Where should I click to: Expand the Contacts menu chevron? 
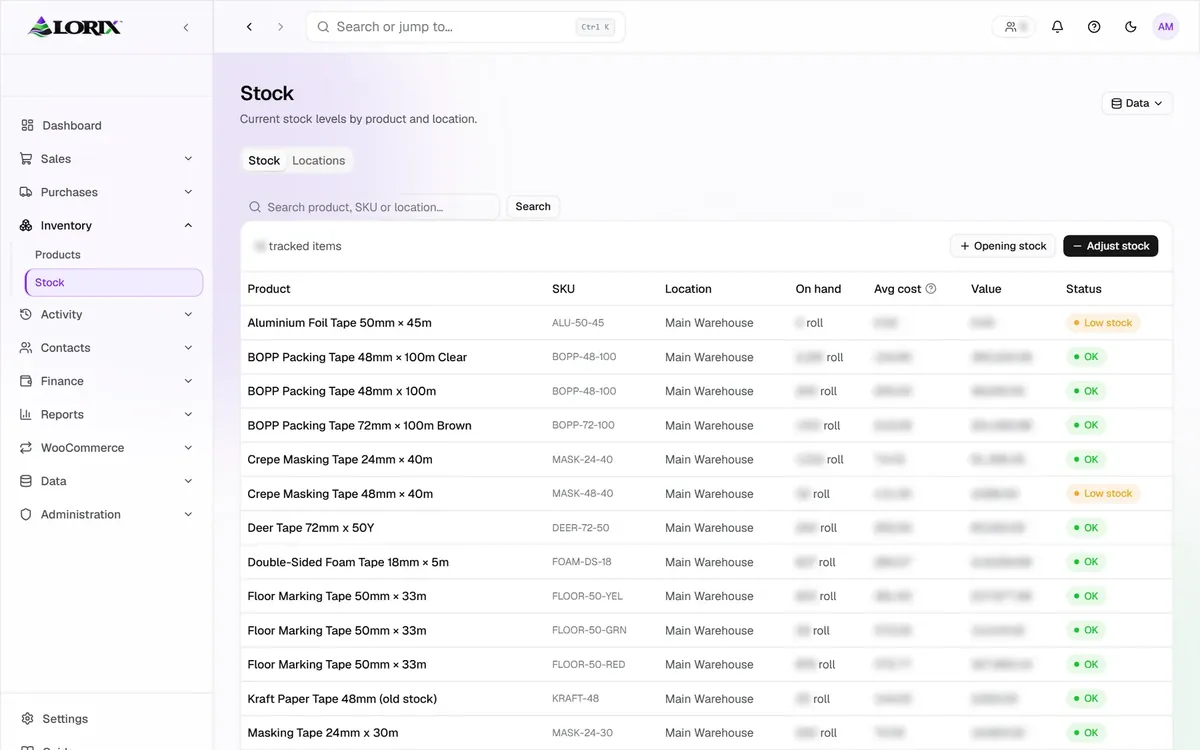188,348
